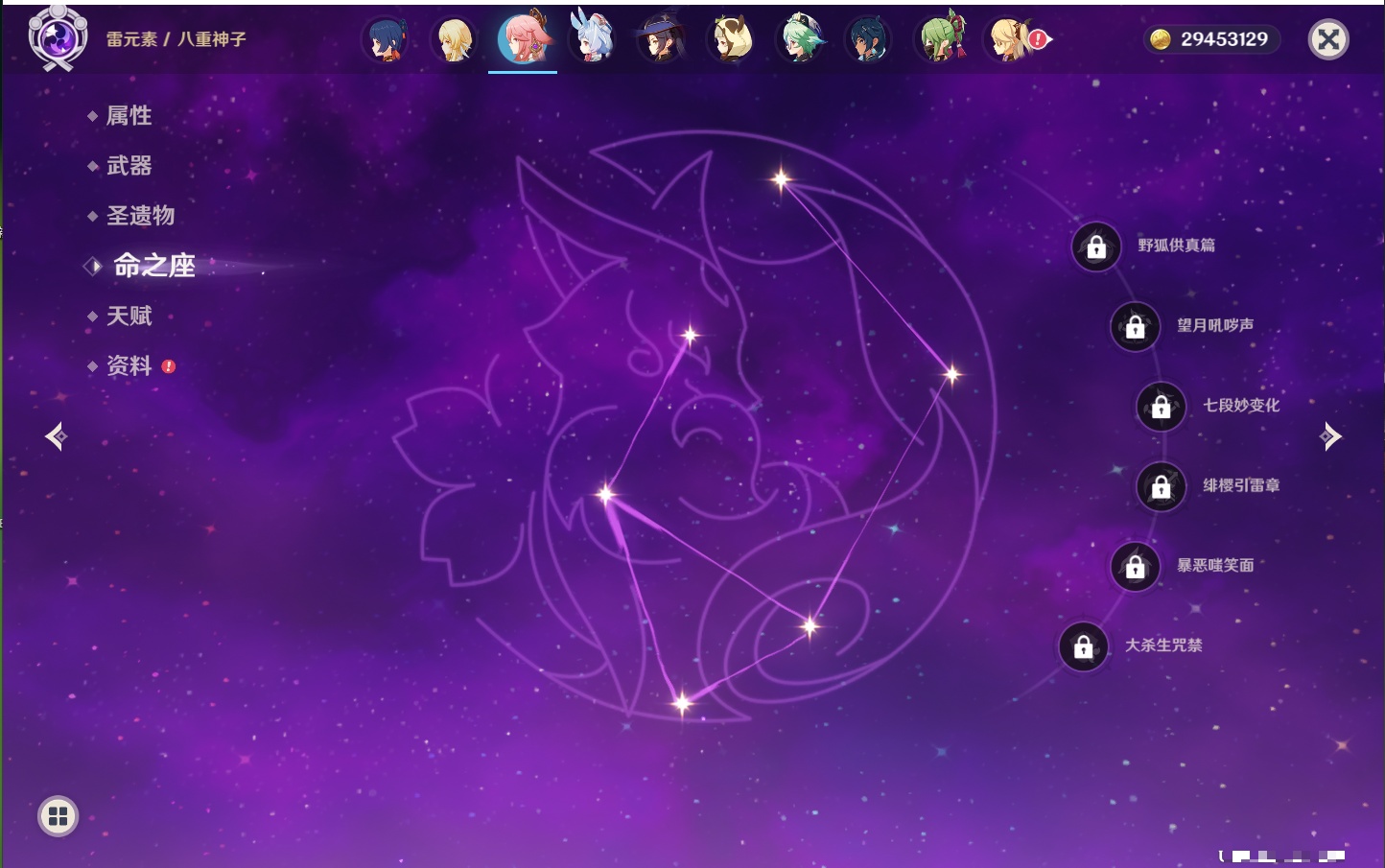This screenshot has height=868, width=1385.
Task: Click the constellation name 暴恶嗤笑面
Action: (x=1215, y=566)
